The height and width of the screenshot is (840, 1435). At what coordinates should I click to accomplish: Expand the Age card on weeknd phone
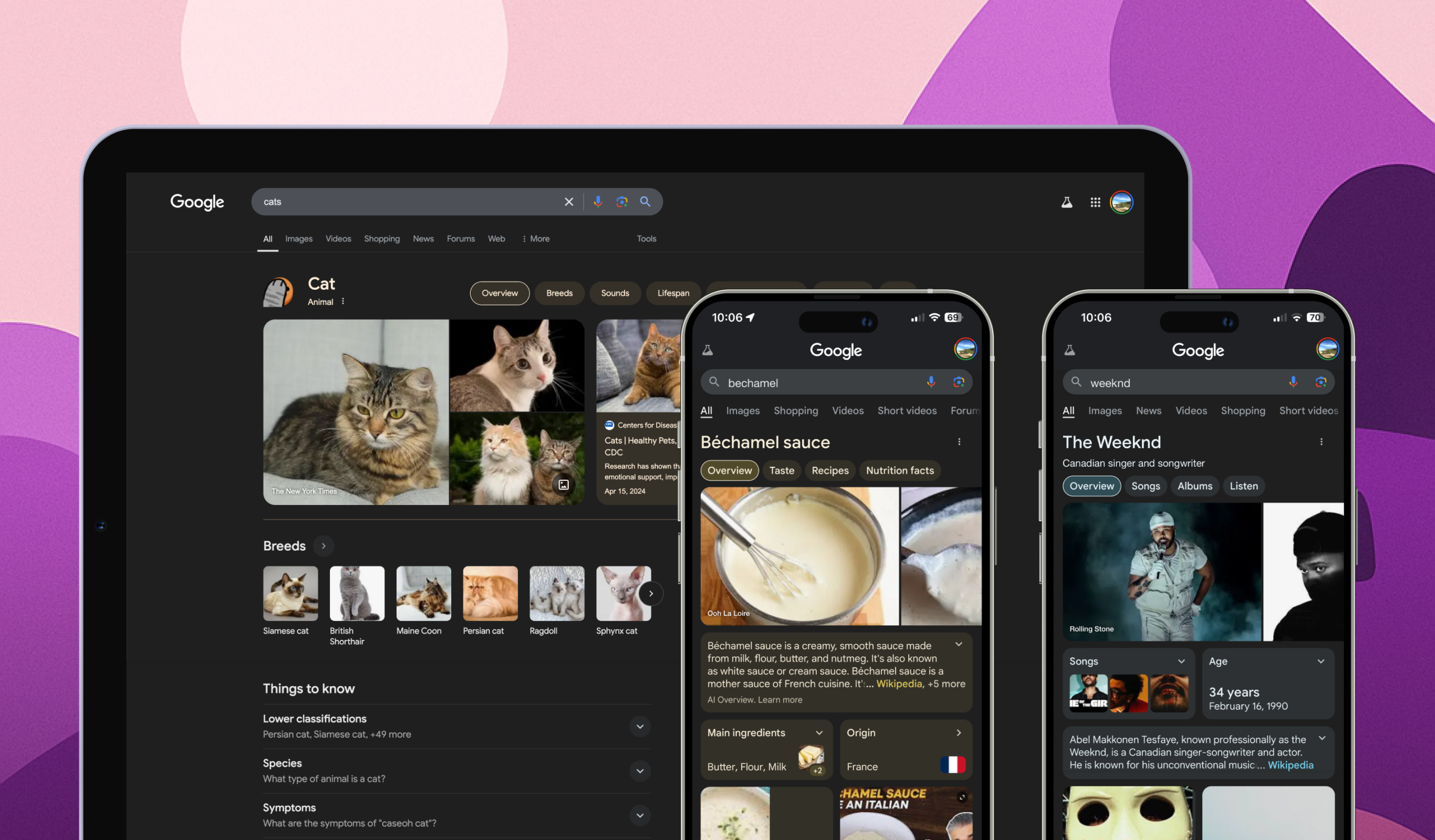tap(1321, 661)
